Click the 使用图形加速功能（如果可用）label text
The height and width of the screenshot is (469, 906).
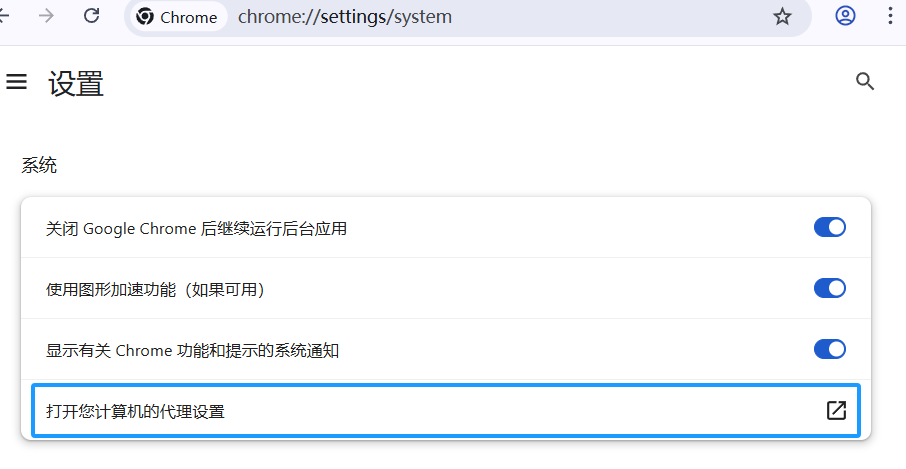[x=155, y=289]
